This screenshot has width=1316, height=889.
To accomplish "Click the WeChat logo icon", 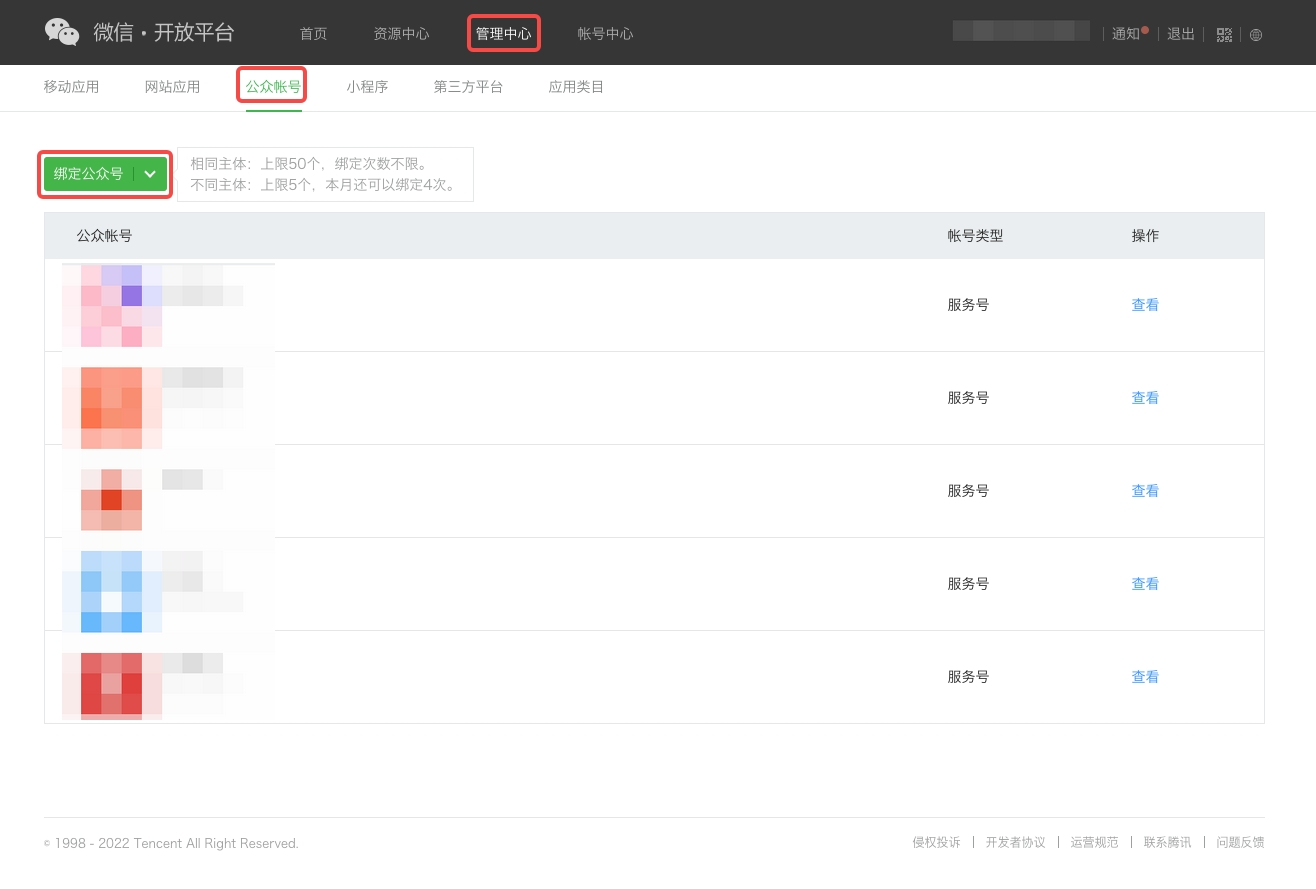I will tap(62, 32).
